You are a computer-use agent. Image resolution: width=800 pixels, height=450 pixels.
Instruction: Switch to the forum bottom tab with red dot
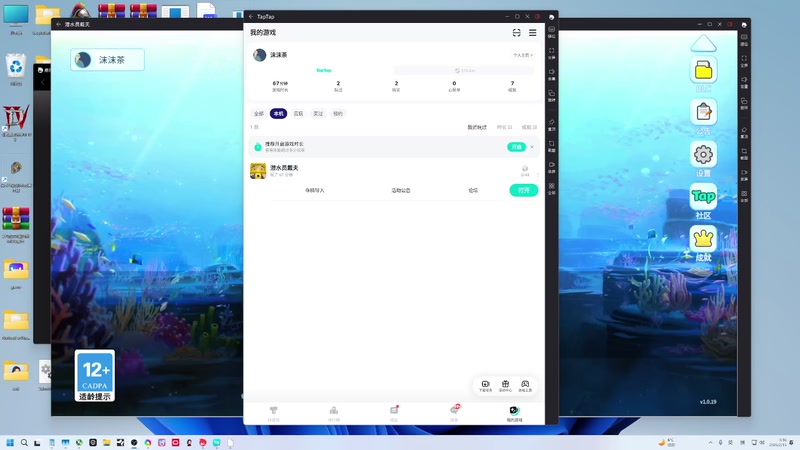point(394,413)
